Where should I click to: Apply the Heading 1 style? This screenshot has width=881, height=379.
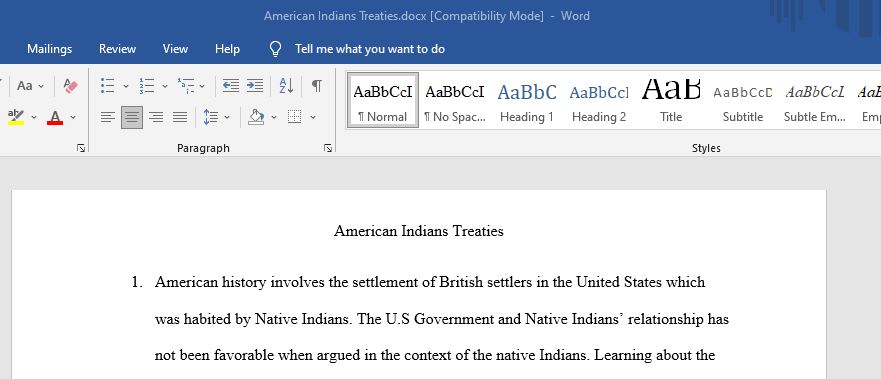click(526, 100)
